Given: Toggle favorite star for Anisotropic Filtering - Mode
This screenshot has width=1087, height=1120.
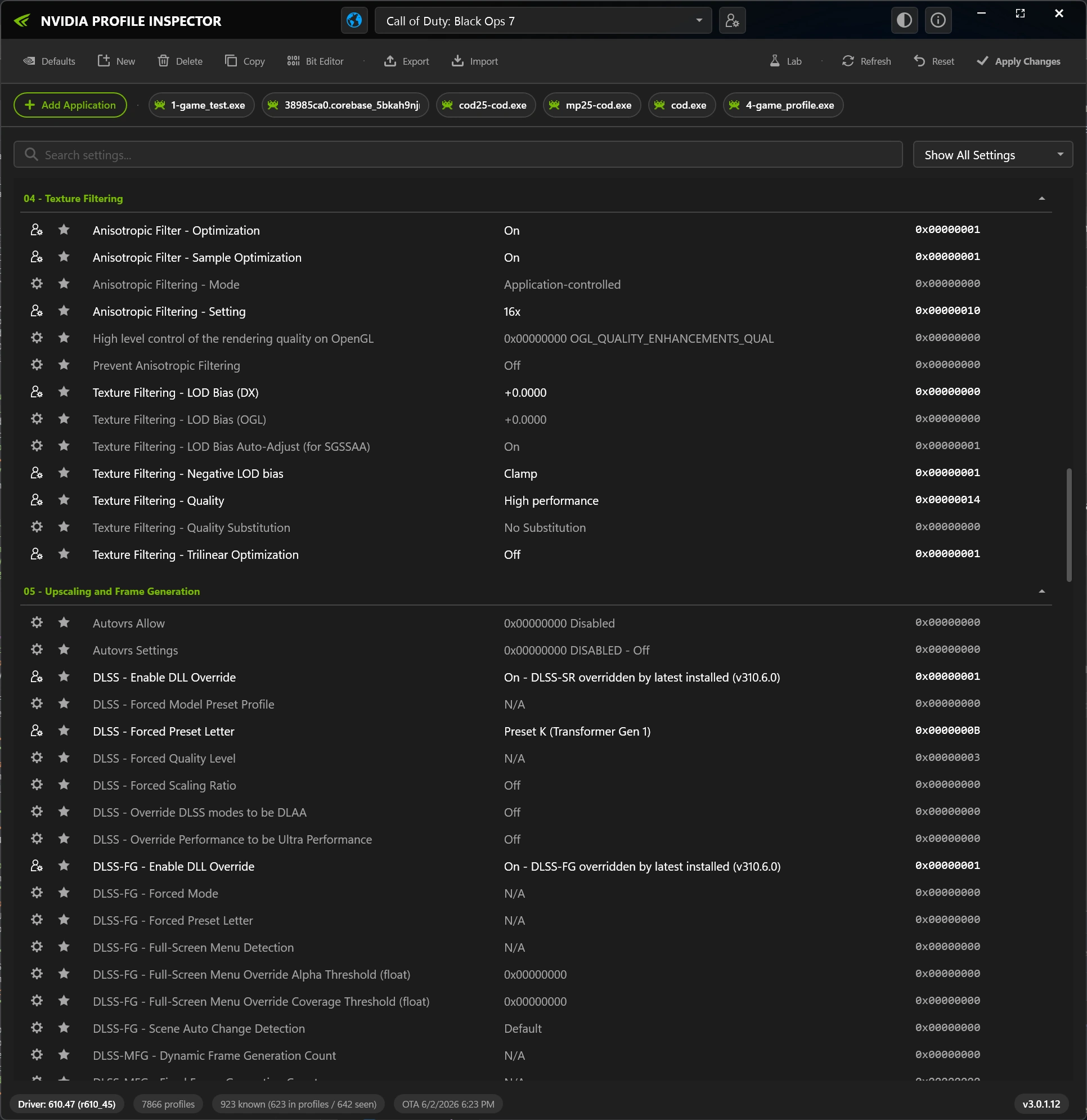Looking at the screenshot, I should pos(64,284).
